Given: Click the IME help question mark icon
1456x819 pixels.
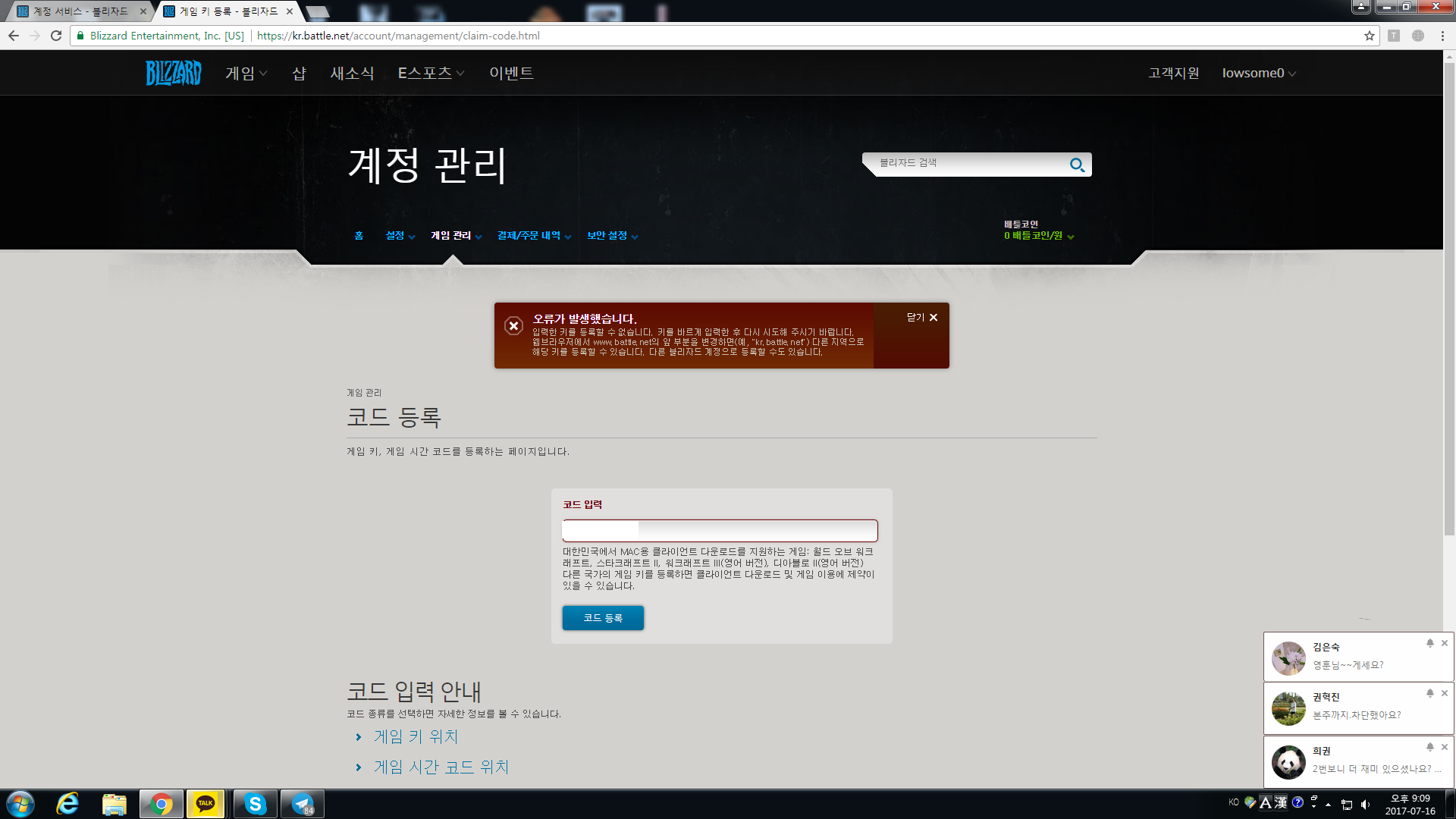Looking at the screenshot, I should click(1298, 802).
